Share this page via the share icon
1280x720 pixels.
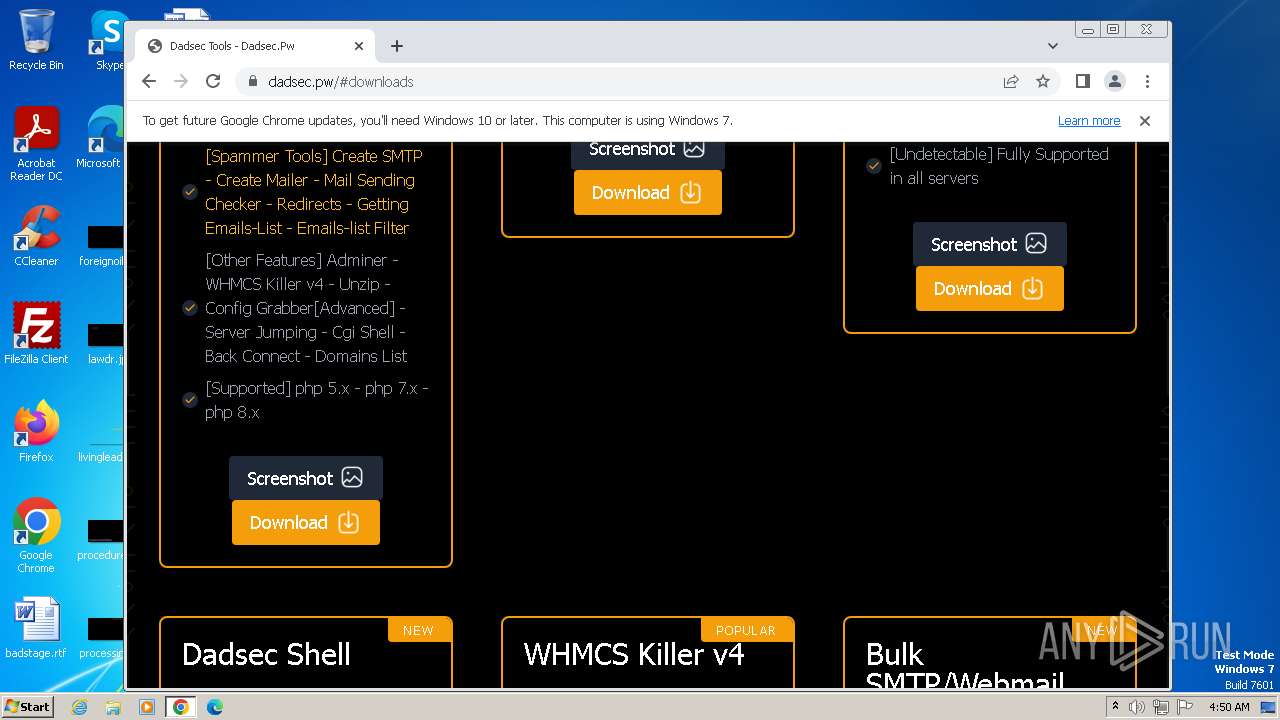pos(1011,81)
